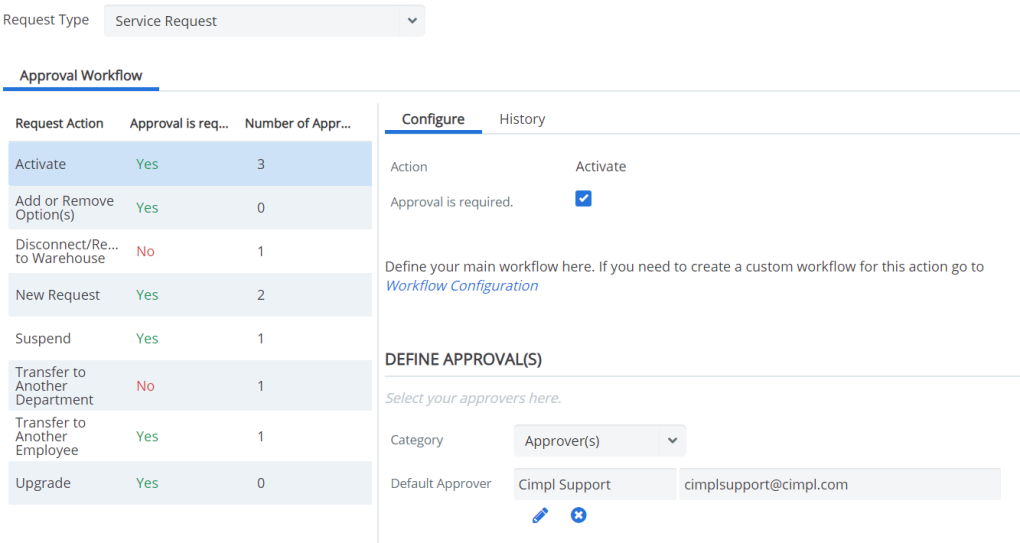This screenshot has width=1020, height=543.
Task: Select the Configure tab
Action: 433,119
